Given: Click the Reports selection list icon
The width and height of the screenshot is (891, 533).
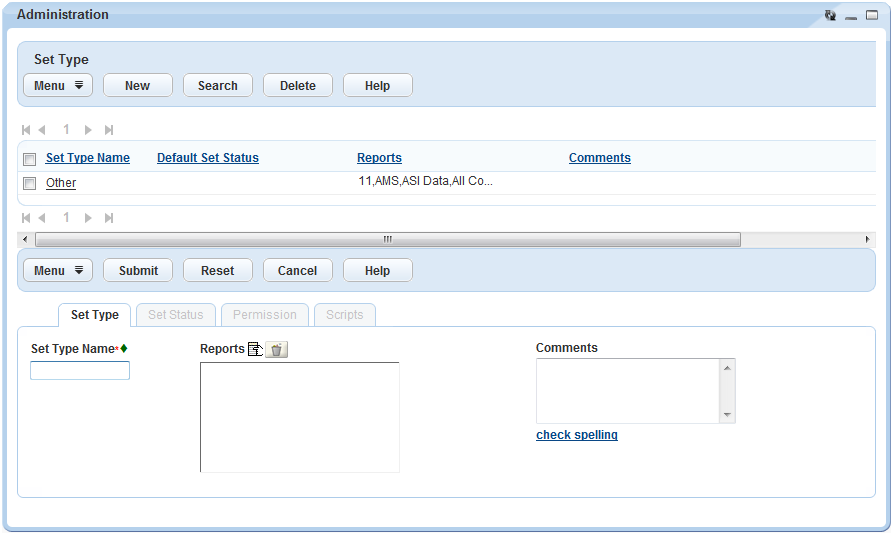Looking at the screenshot, I should click(x=255, y=349).
